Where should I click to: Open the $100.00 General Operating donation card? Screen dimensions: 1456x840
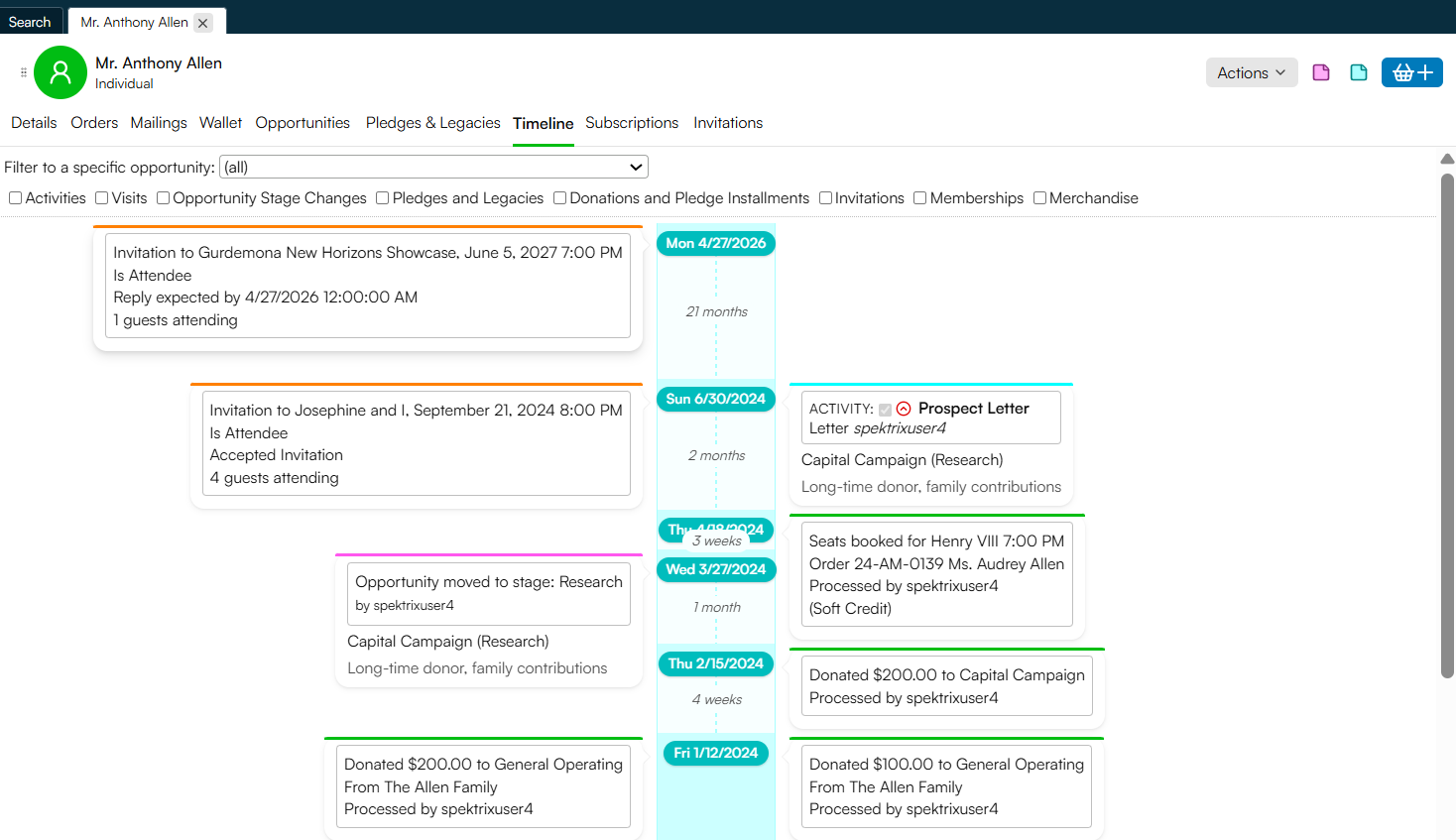pos(946,786)
